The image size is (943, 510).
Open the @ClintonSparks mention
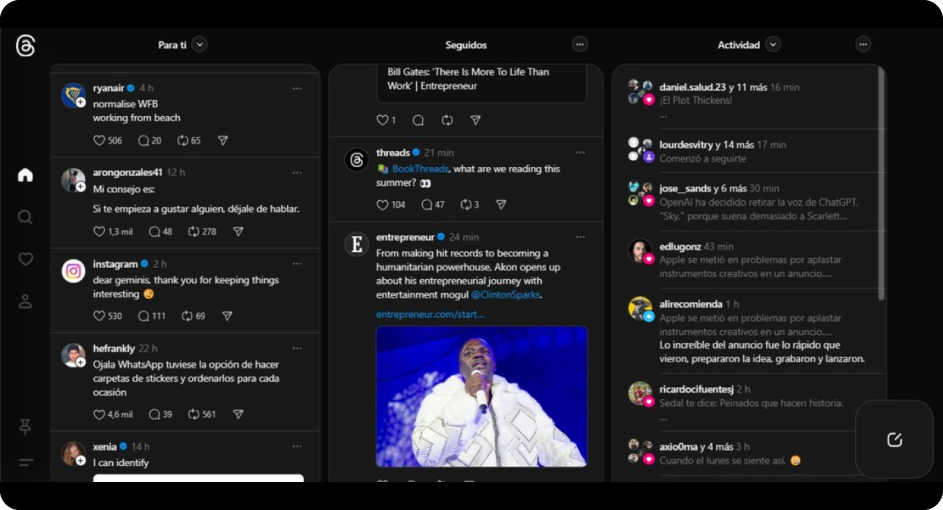click(506, 295)
